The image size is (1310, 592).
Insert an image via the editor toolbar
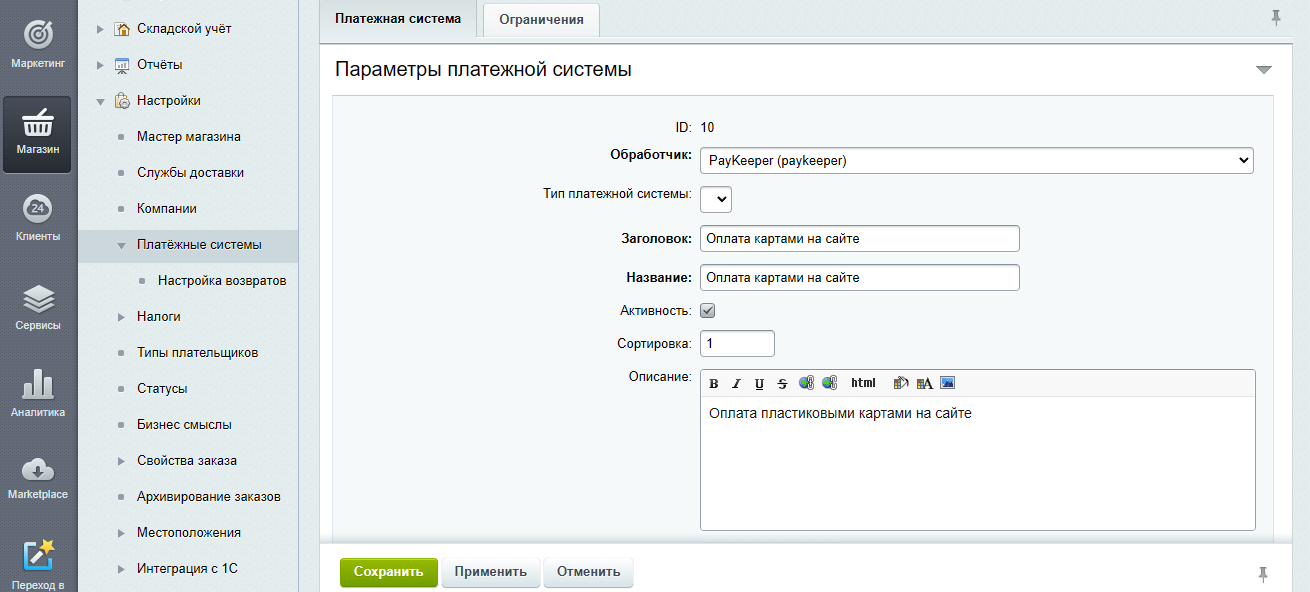click(948, 383)
